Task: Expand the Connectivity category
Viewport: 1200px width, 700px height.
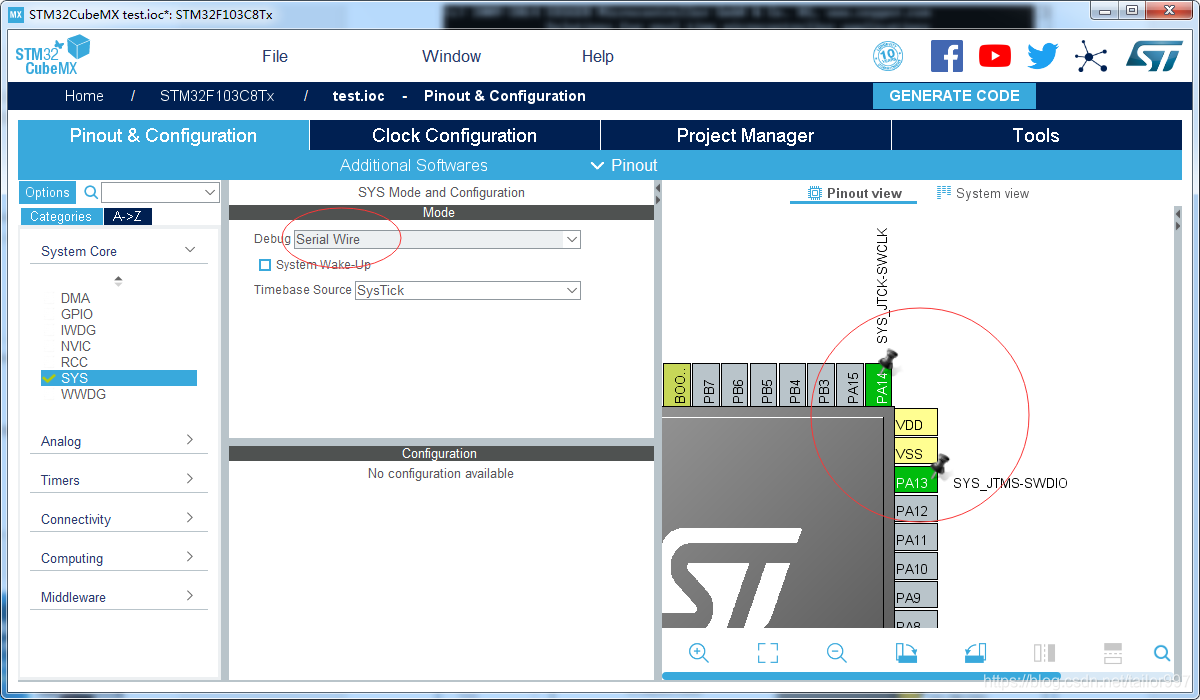Action: [190, 518]
